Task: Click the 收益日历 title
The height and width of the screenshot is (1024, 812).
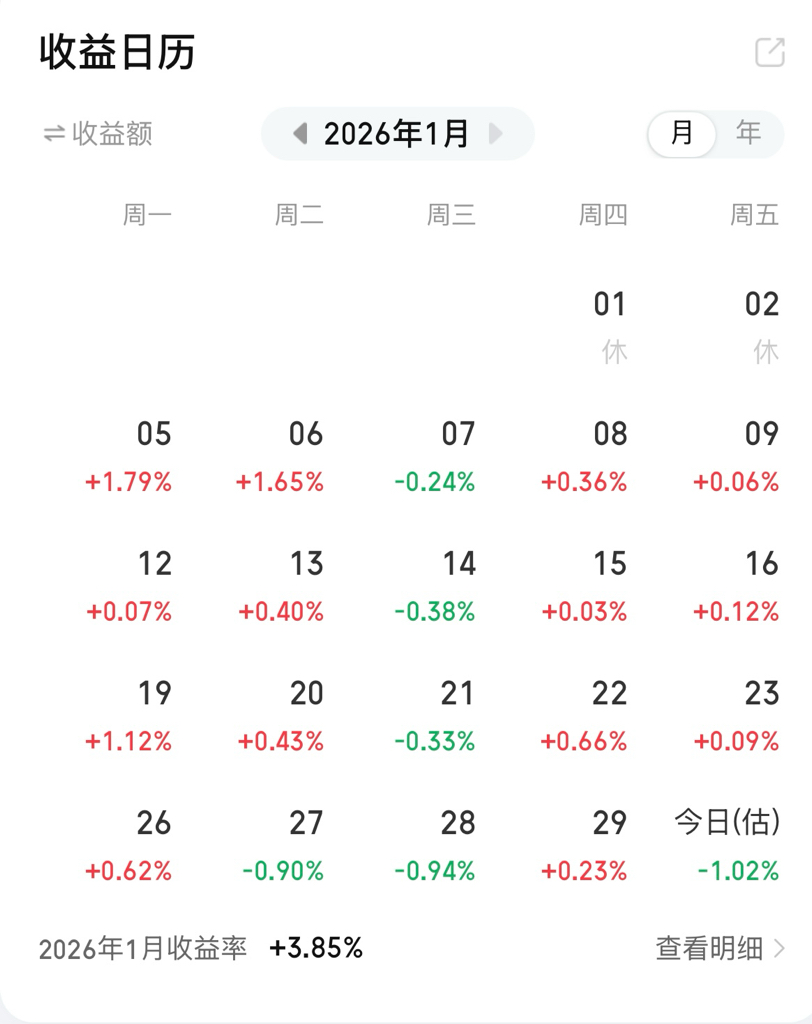Action: click(117, 53)
